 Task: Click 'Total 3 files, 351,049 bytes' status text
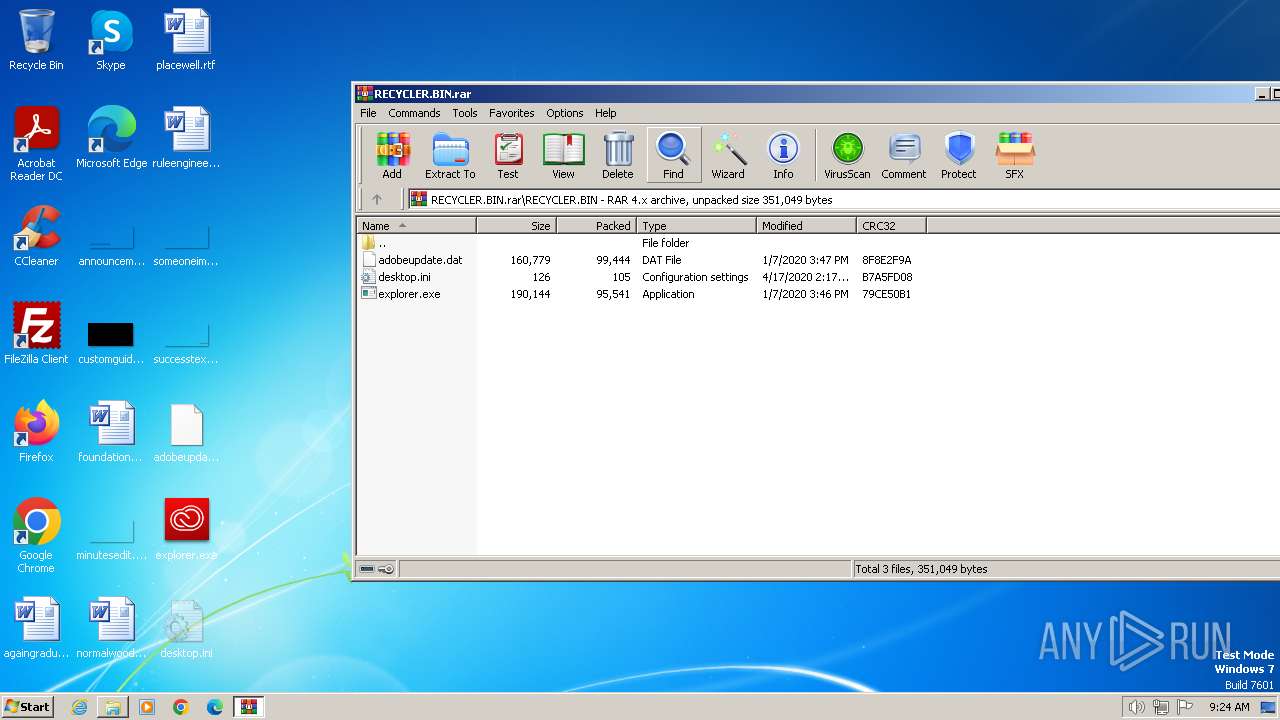click(x=921, y=569)
